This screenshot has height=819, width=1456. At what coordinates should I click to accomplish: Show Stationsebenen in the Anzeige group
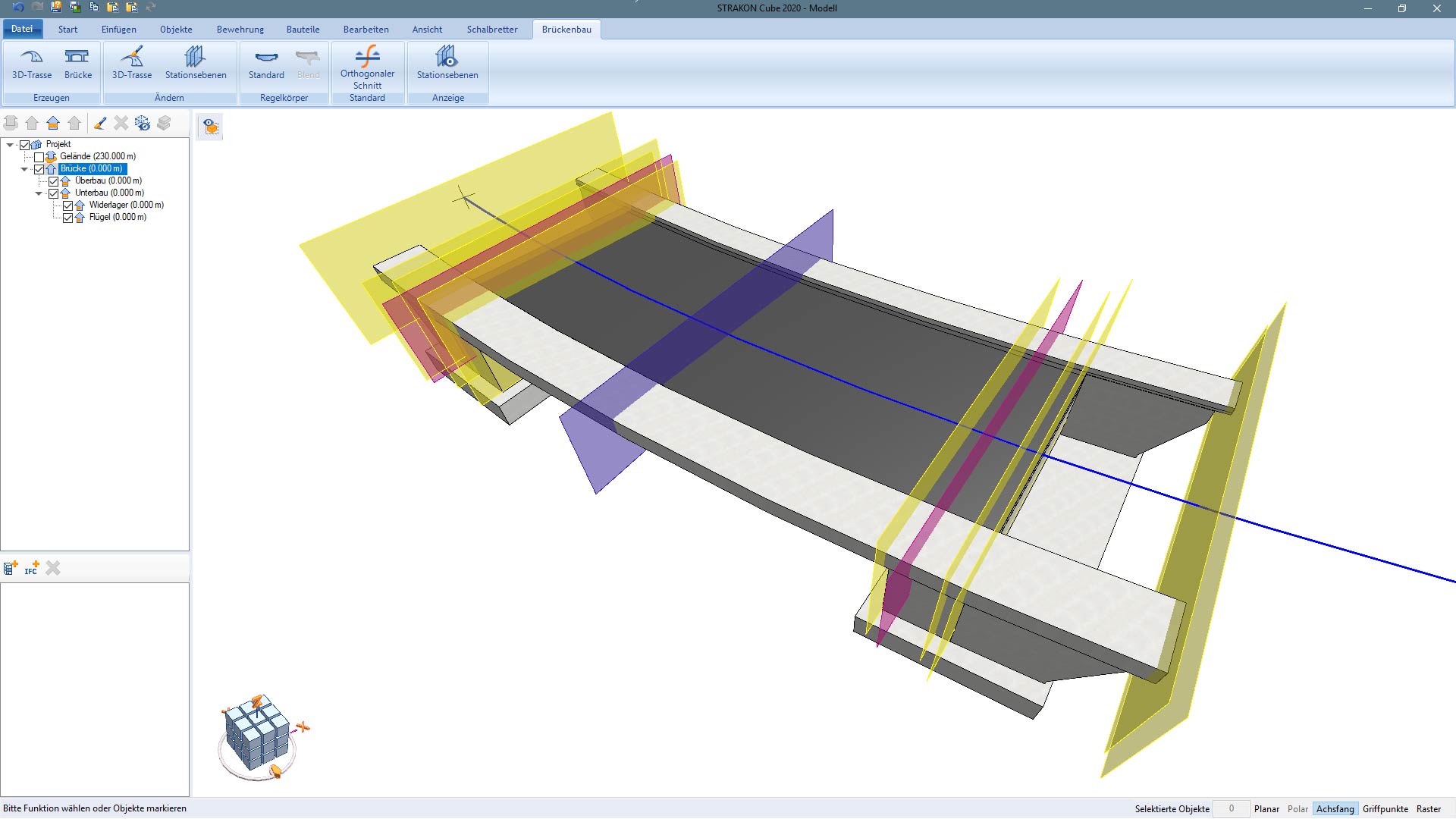tap(447, 64)
